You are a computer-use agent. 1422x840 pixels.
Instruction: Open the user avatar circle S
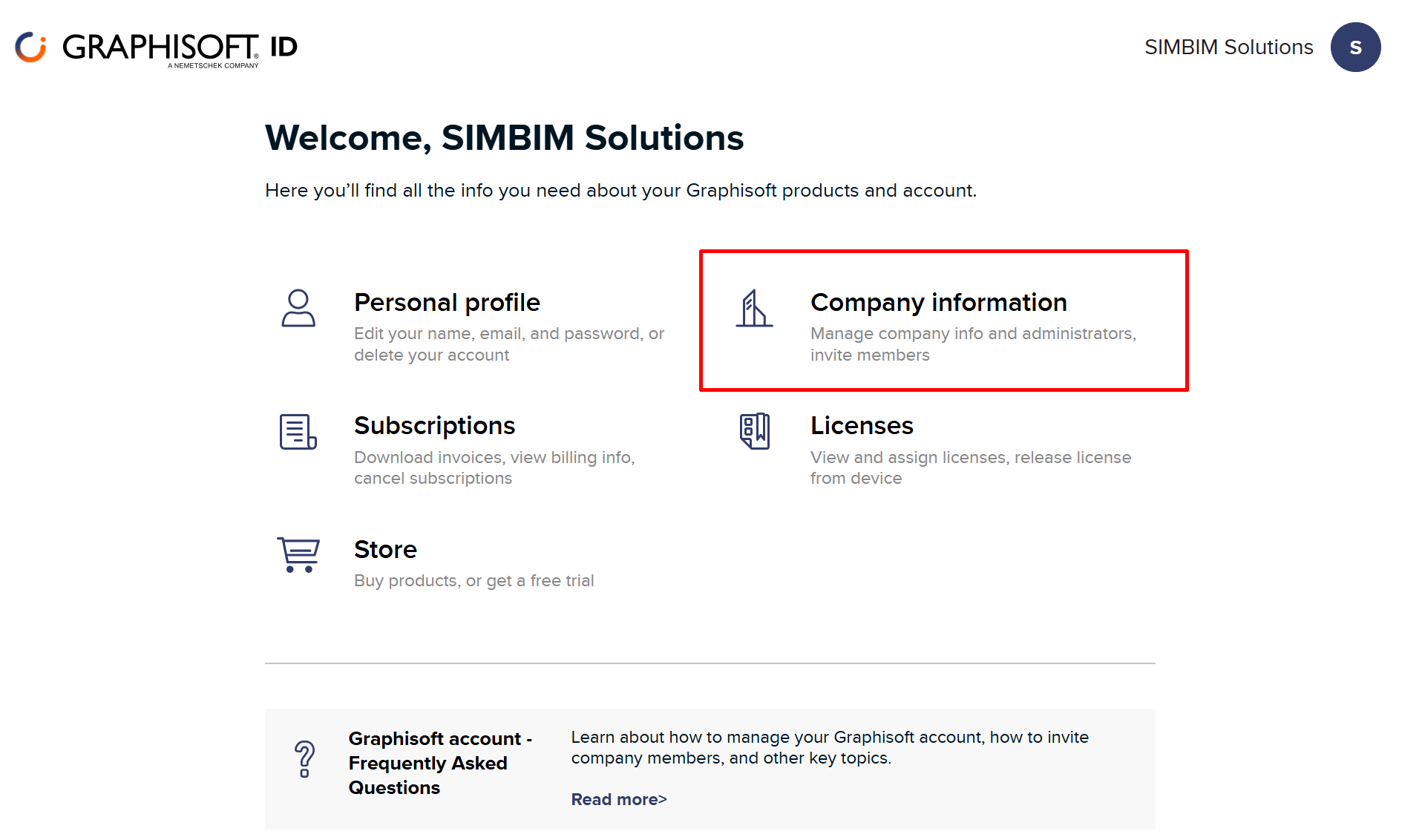tap(1355, 47)
